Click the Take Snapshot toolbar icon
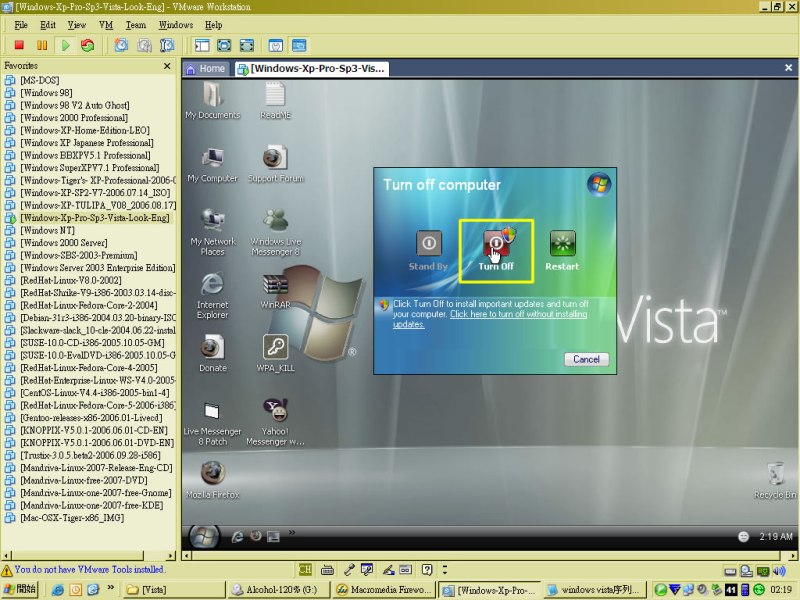This screenshot has width=800, height=600. point(121,45)
